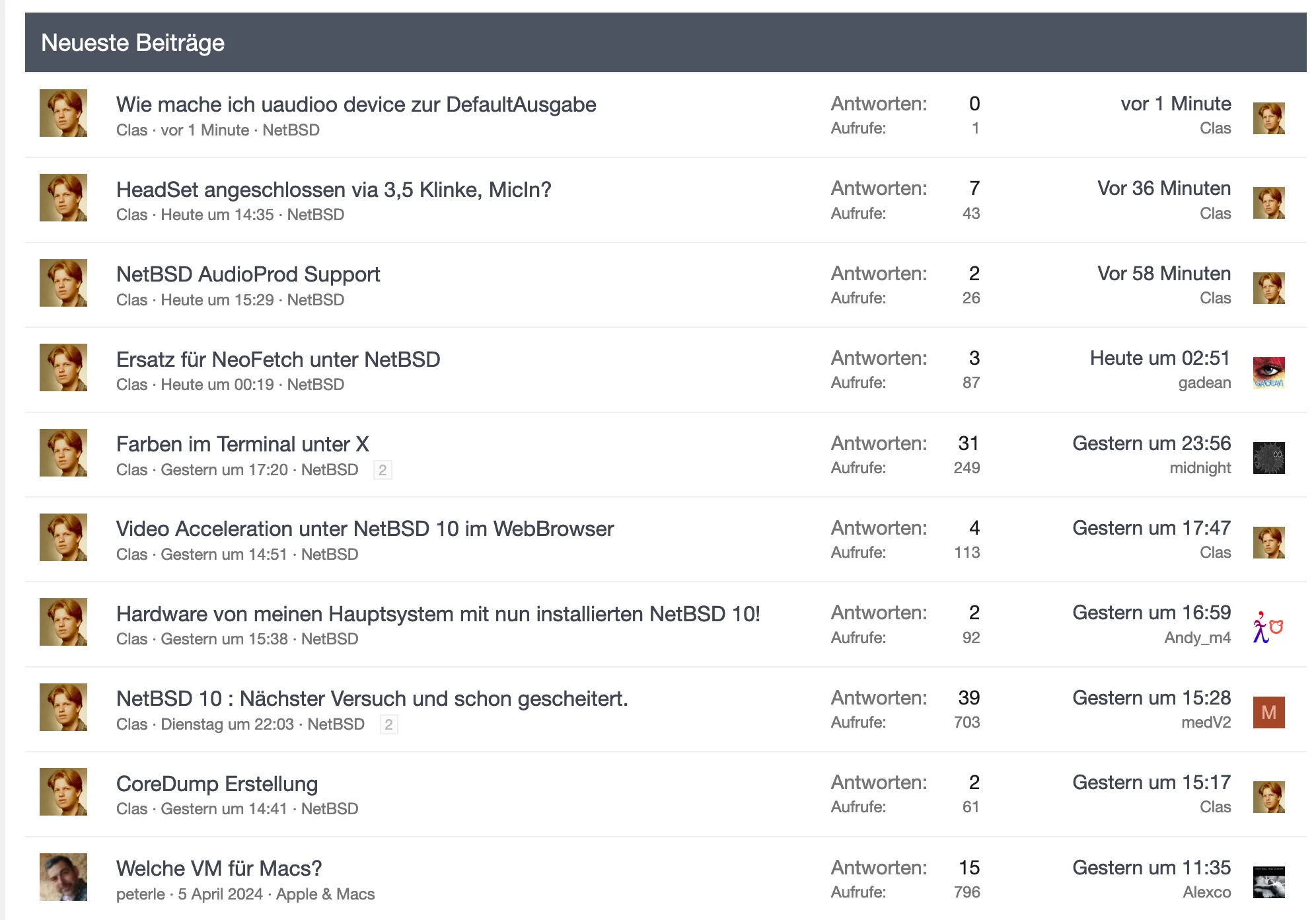Click 'Heute um 14:35' start date link
The height and width of the screenshot is (920, 1316).
(217, 215)
